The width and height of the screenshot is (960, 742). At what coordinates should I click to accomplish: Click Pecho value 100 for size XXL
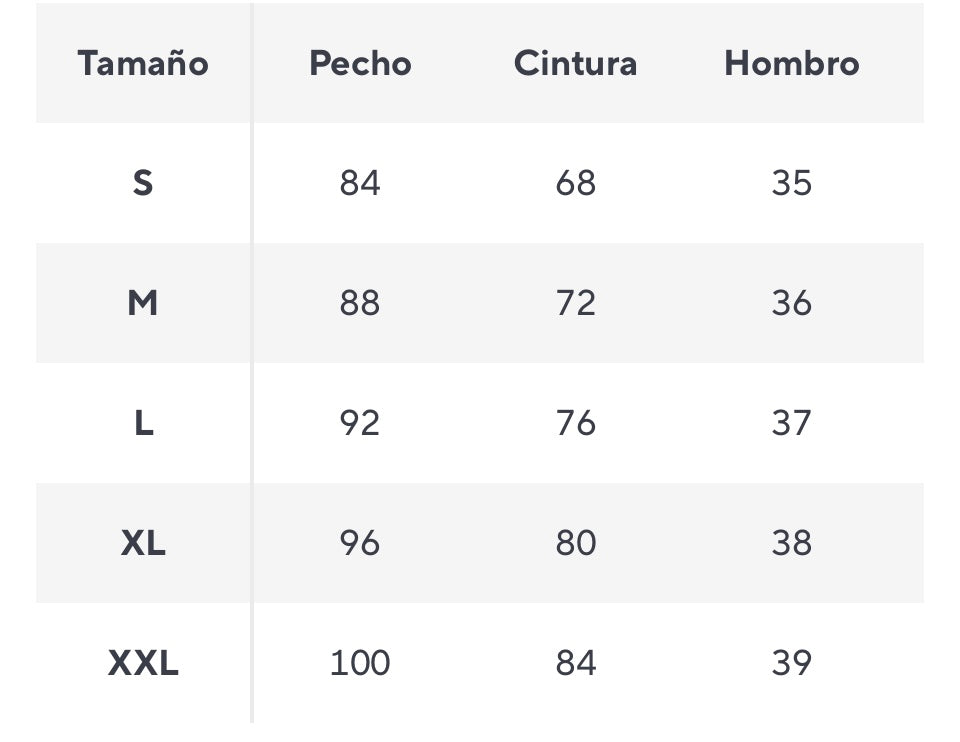pos(360,663)
